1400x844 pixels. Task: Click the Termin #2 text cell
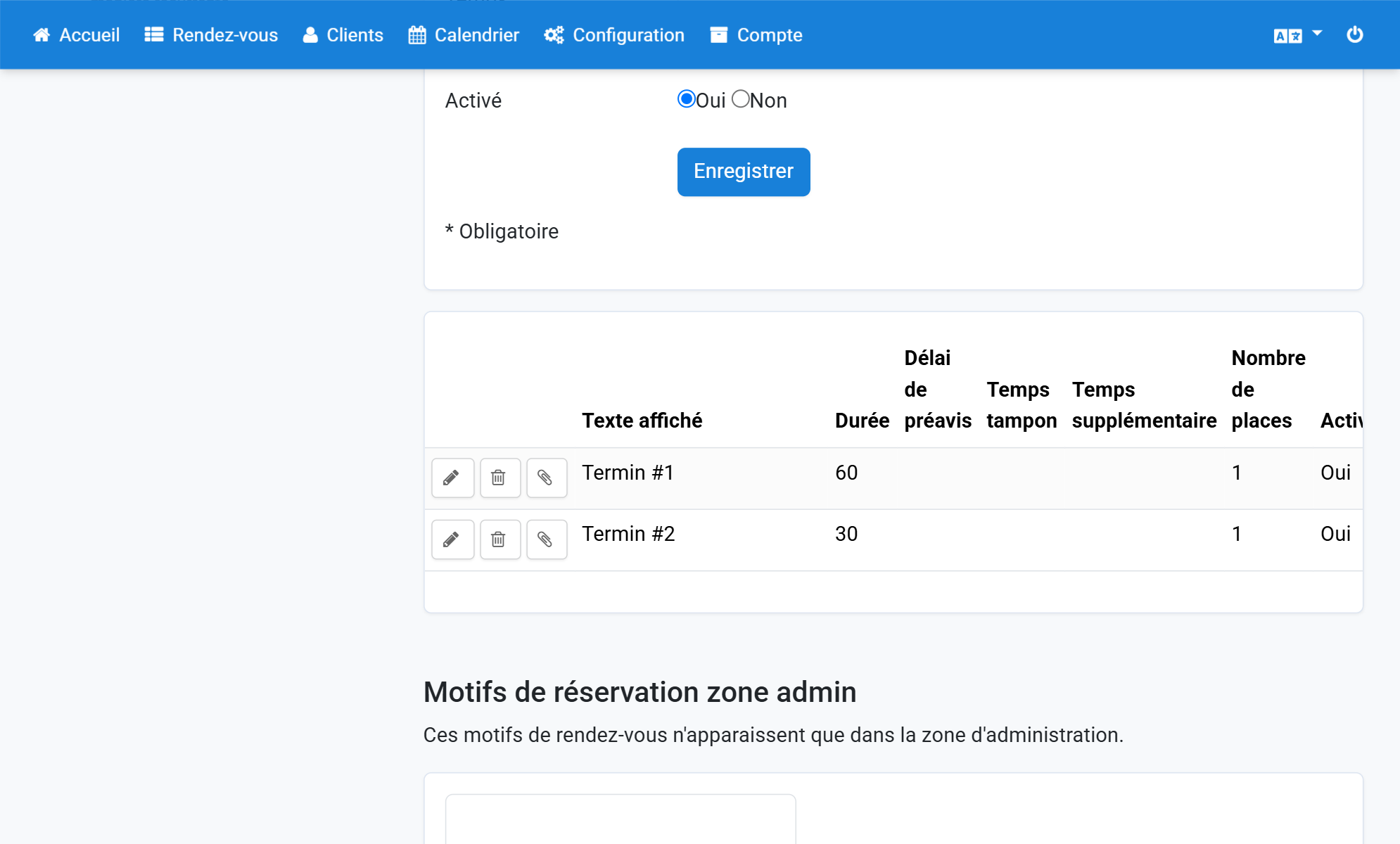coord(628,534)
